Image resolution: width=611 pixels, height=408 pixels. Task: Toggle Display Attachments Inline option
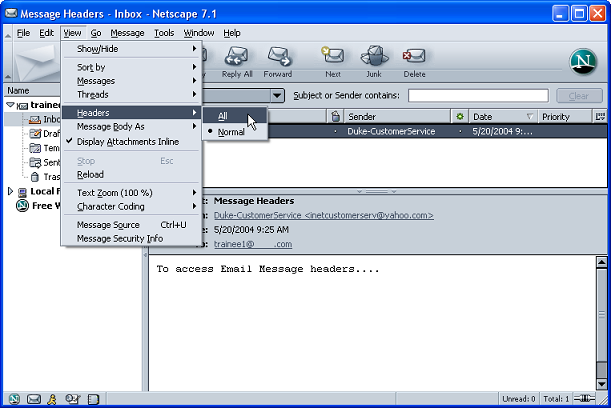click(130, 142)
